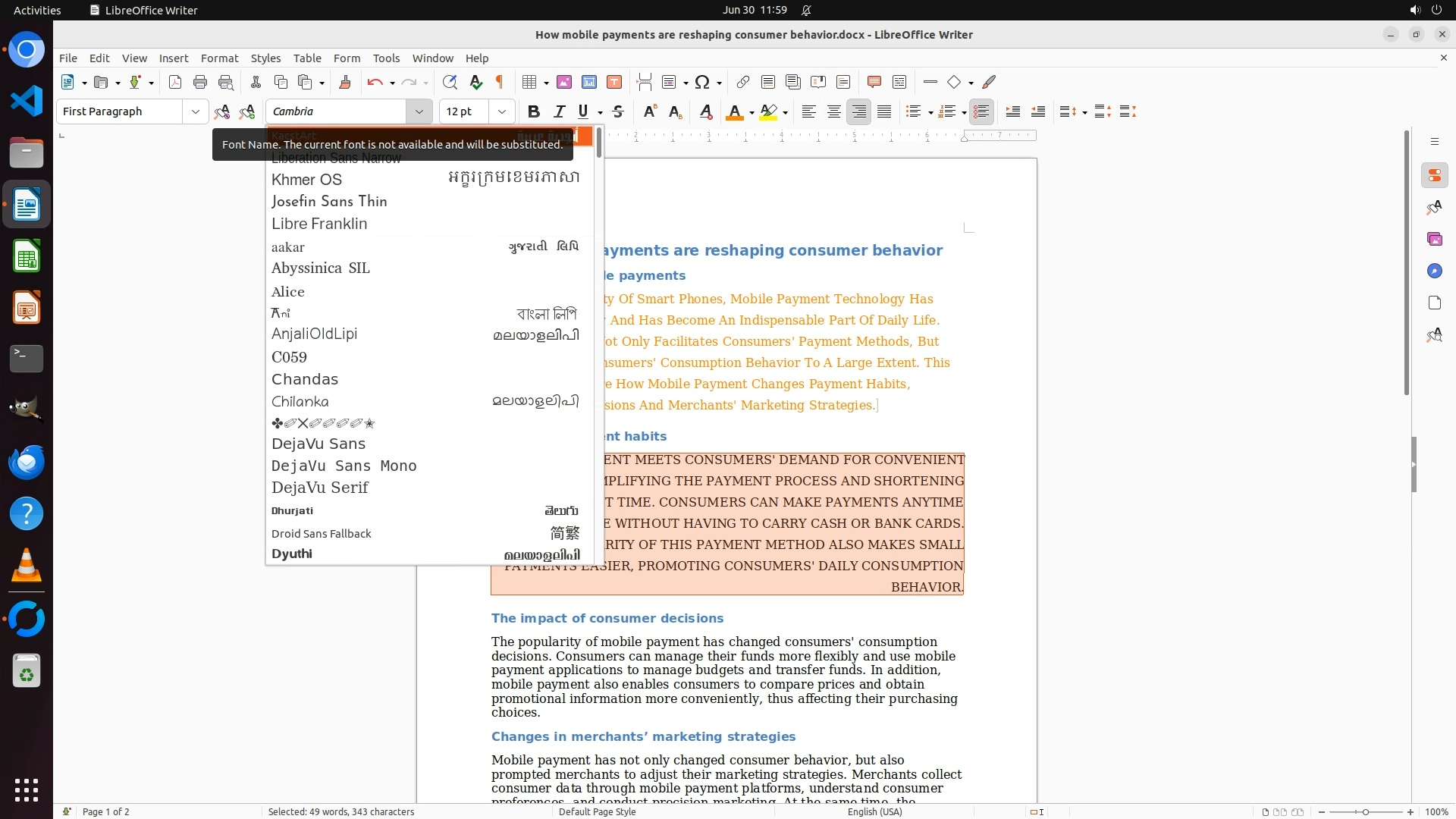Image resolution: width=1456 pixels, height=819 pixels.
Task: Choose DejaVu Sans Mono from font list
Action: [x=344, y=466]
